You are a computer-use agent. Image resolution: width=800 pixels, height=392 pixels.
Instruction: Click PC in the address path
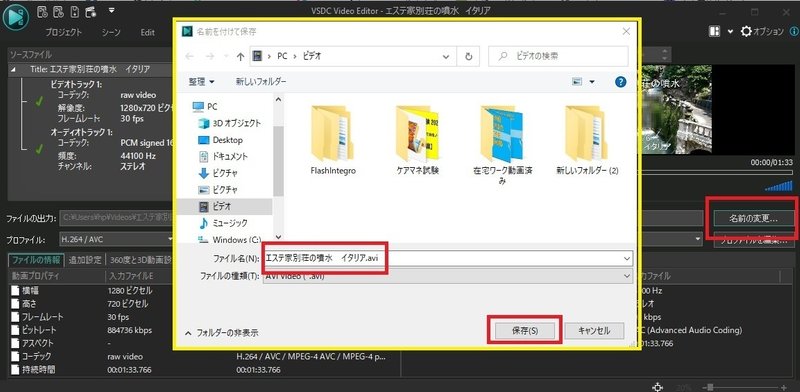click(x=282, y=56)
